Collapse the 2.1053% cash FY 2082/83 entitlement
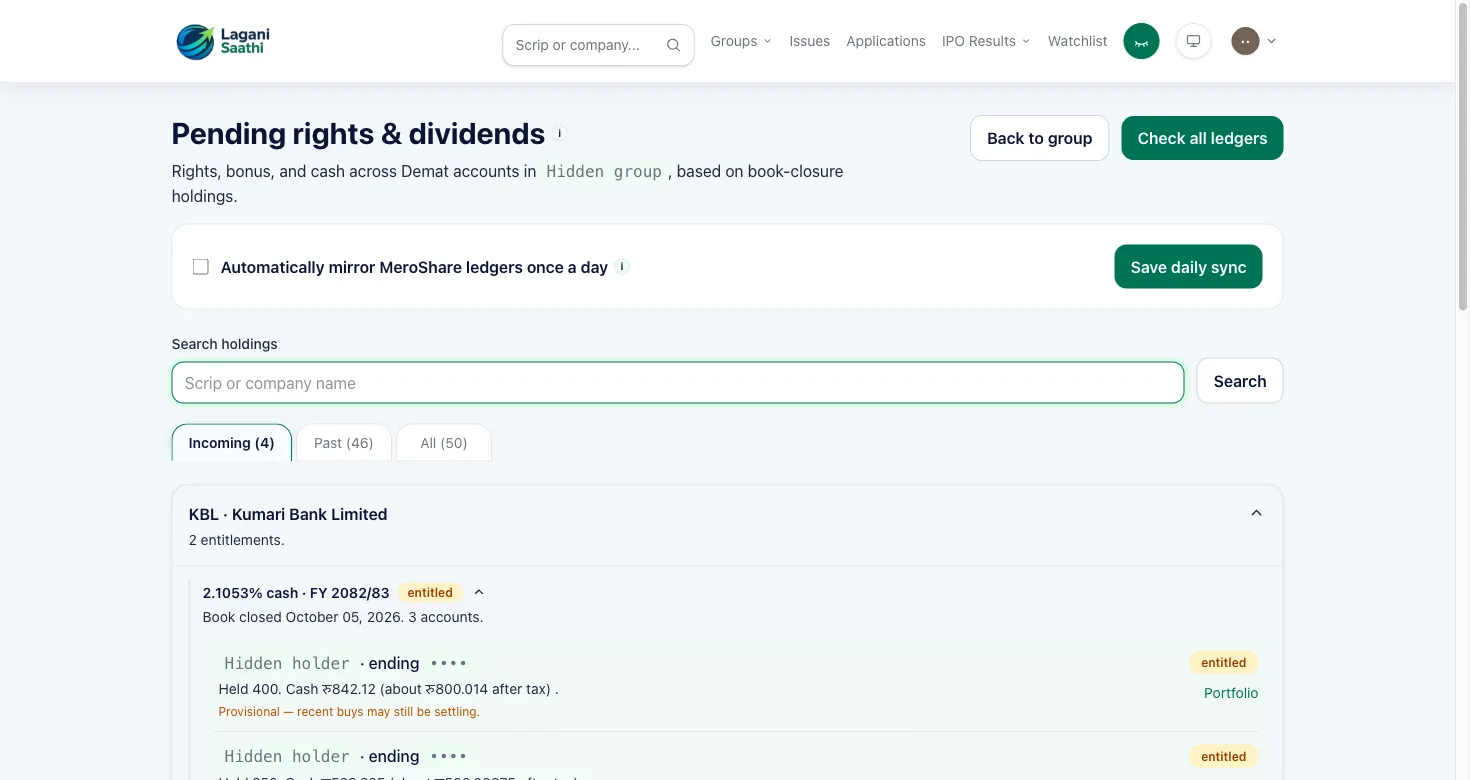Screen dimensions: 1470x780 [x=479, y=592]
